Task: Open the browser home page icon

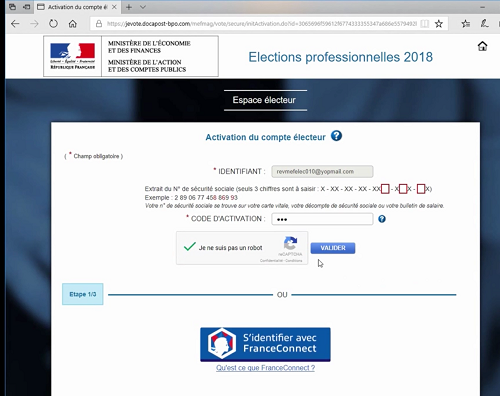Action: [x=73, y=24]
